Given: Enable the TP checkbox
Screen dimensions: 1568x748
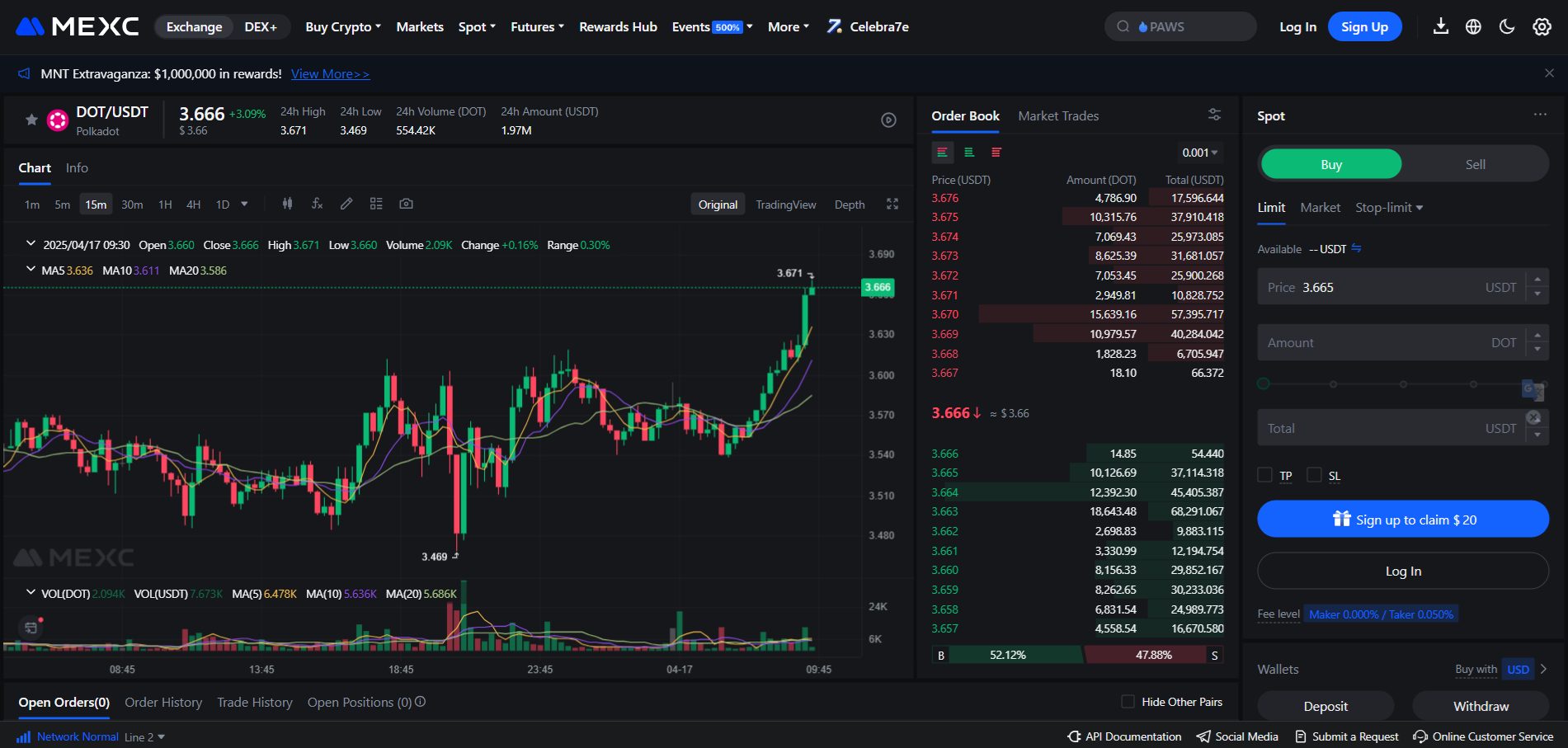Looking at the screenshot, I should pyautogui.click(x=1264, y=475).
